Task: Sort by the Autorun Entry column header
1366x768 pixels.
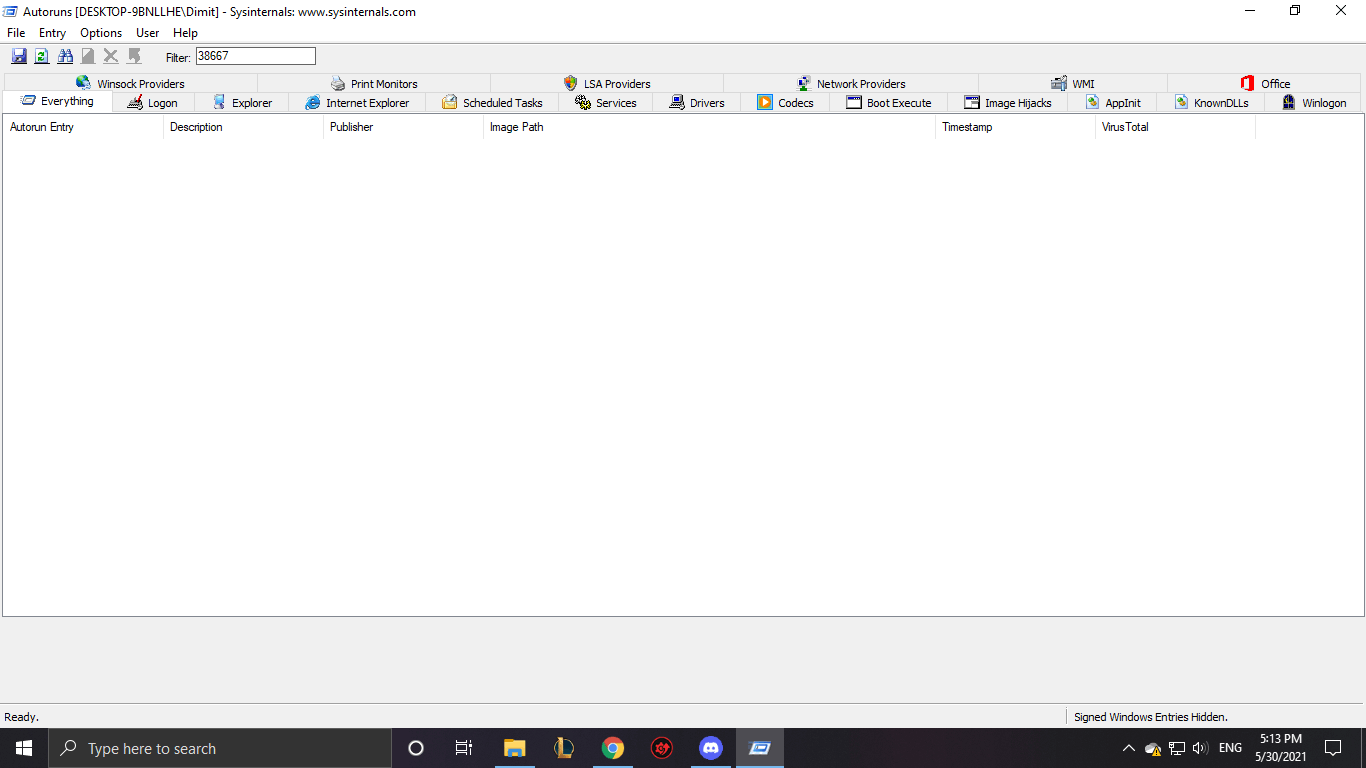Action: [83, 127]
